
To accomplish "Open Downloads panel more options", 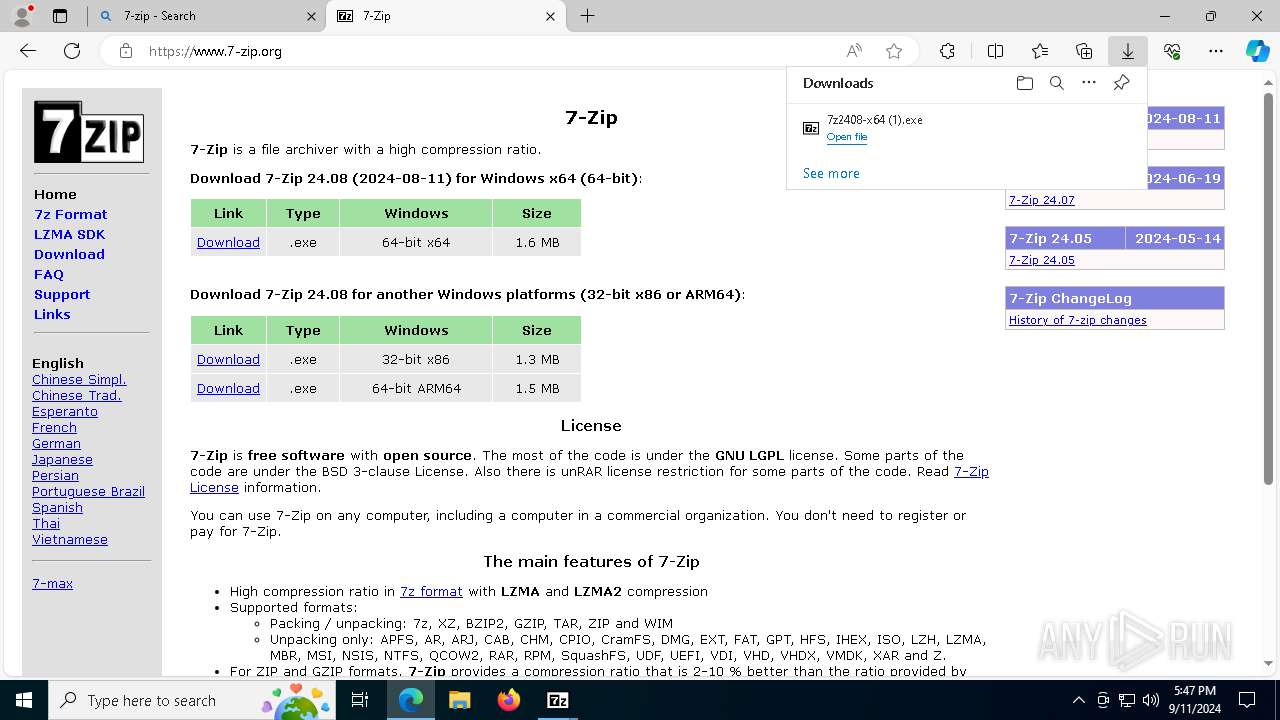I will pos(1089,83).
